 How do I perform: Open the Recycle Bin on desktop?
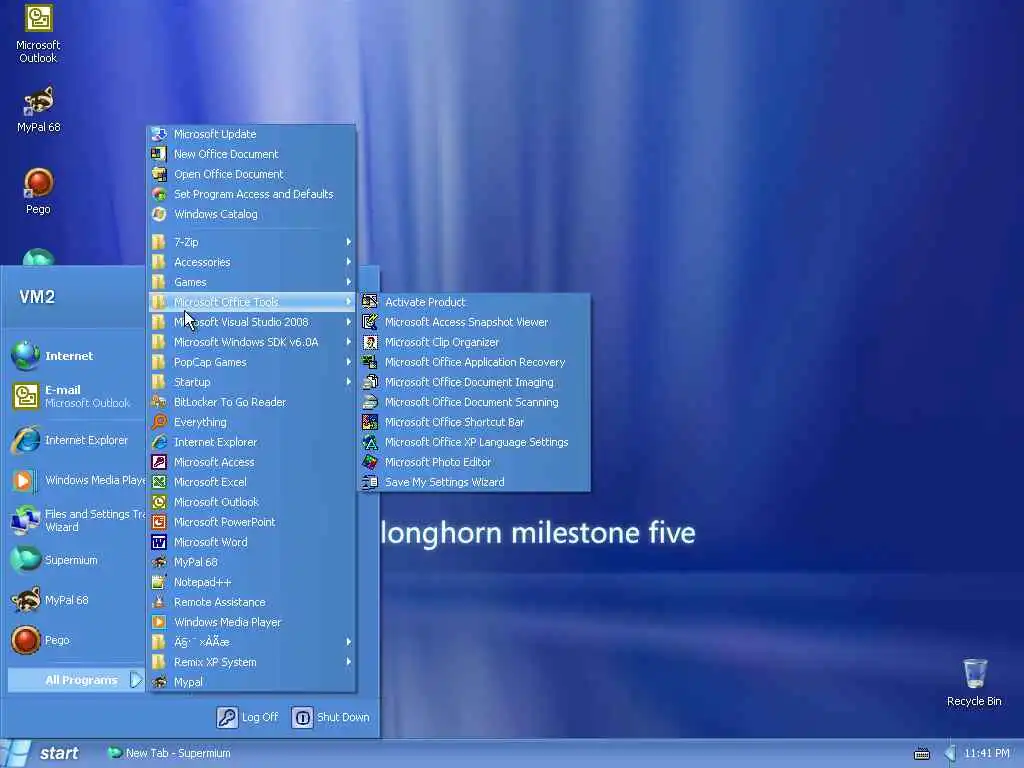[974, 682]
